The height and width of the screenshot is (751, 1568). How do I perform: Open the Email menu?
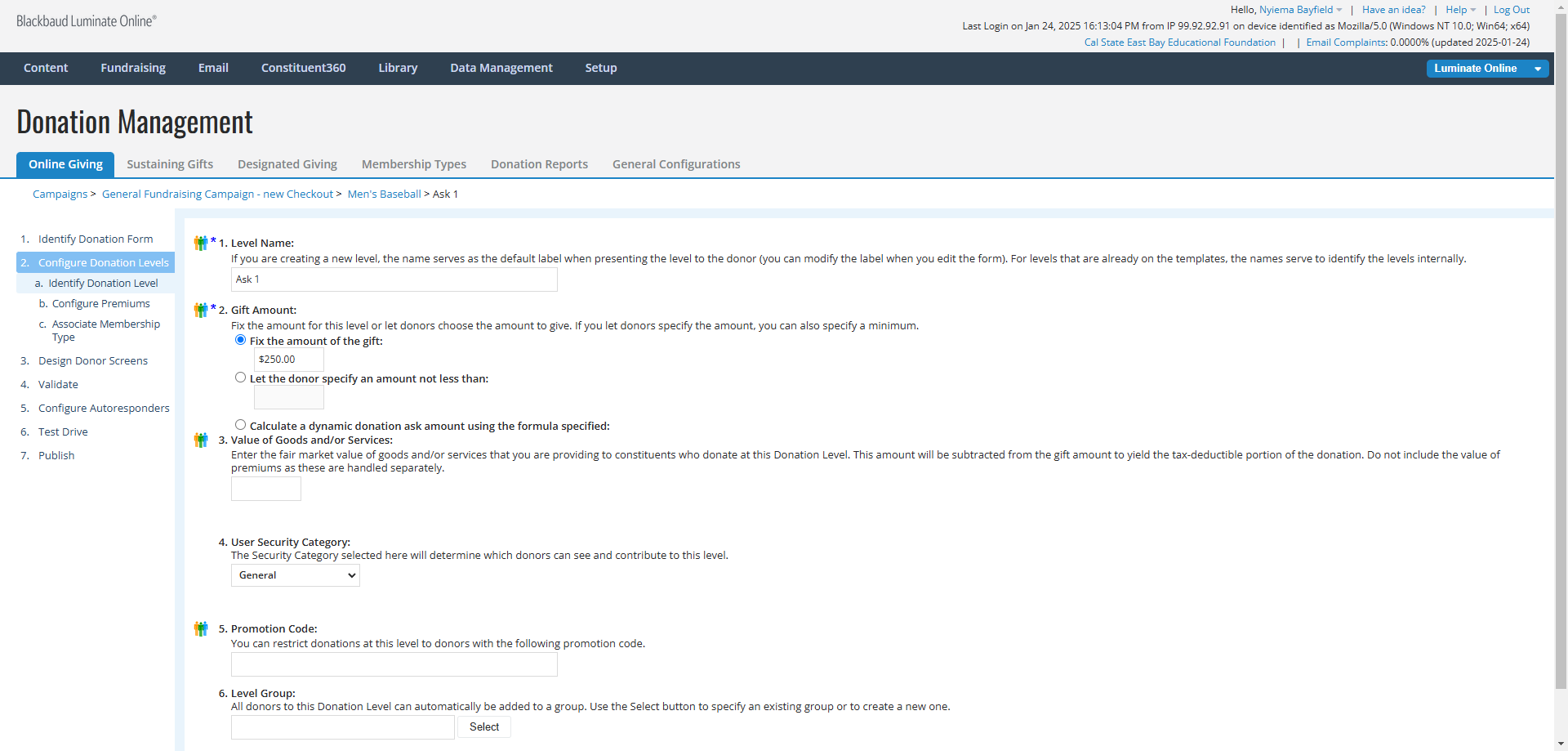(213, 68)
